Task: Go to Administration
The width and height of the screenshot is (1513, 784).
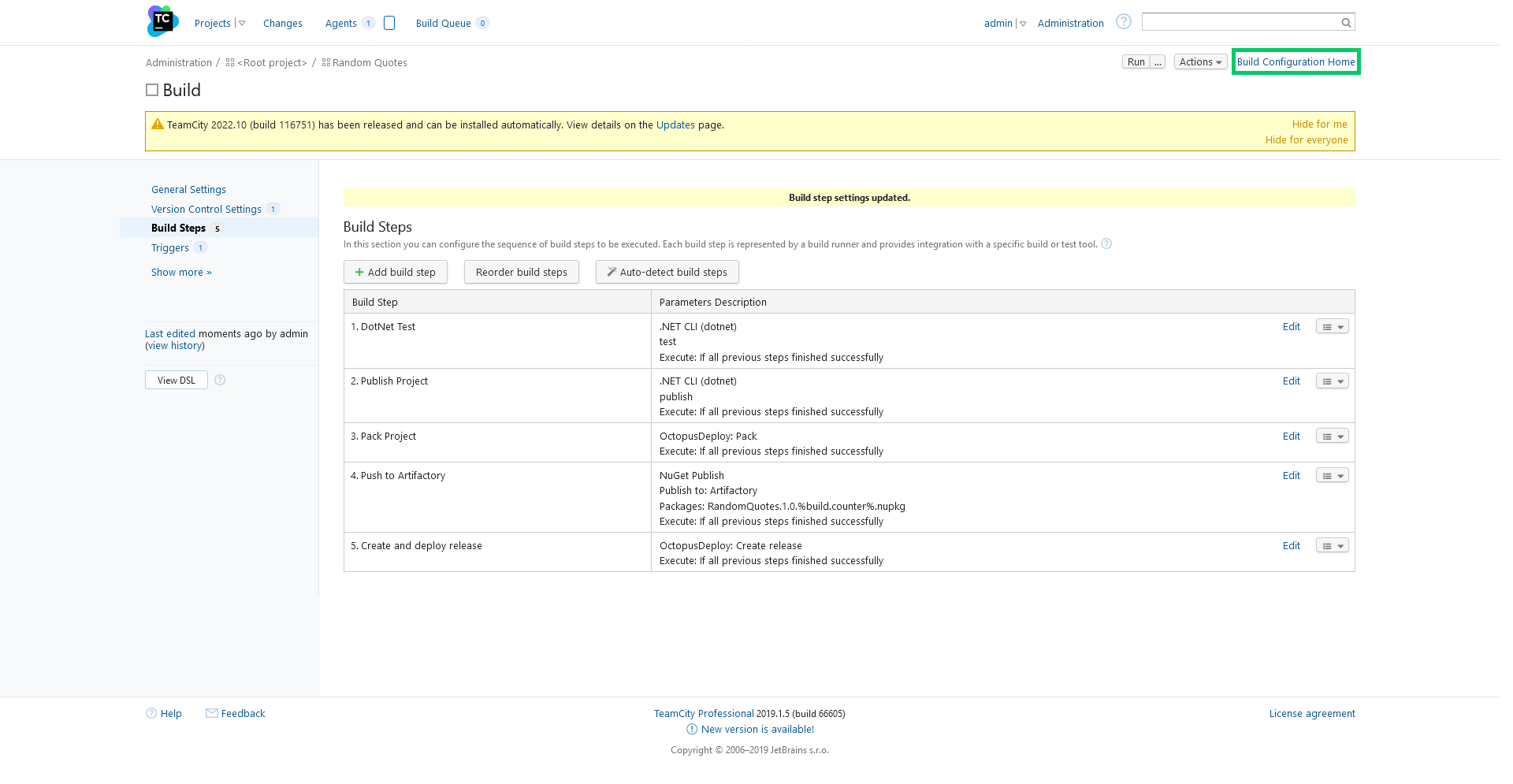Action: tap(1070, 24)
